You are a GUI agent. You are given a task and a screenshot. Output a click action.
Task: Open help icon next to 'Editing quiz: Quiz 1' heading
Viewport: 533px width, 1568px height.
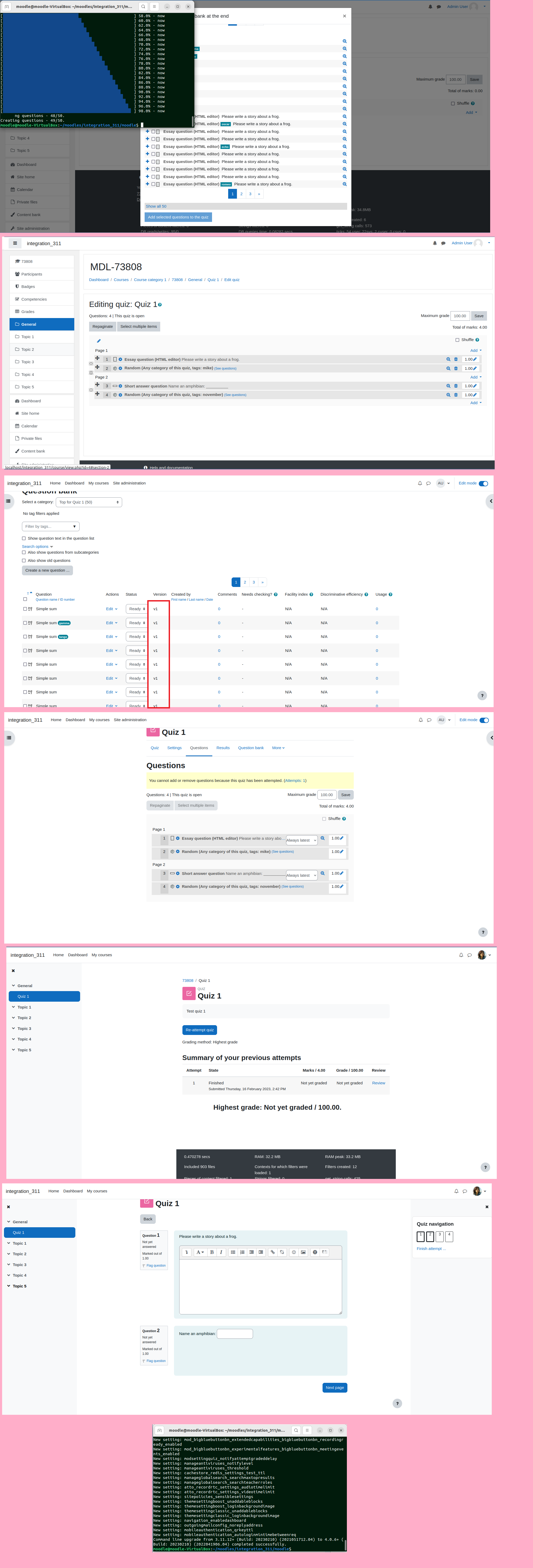tap(160, 305)
